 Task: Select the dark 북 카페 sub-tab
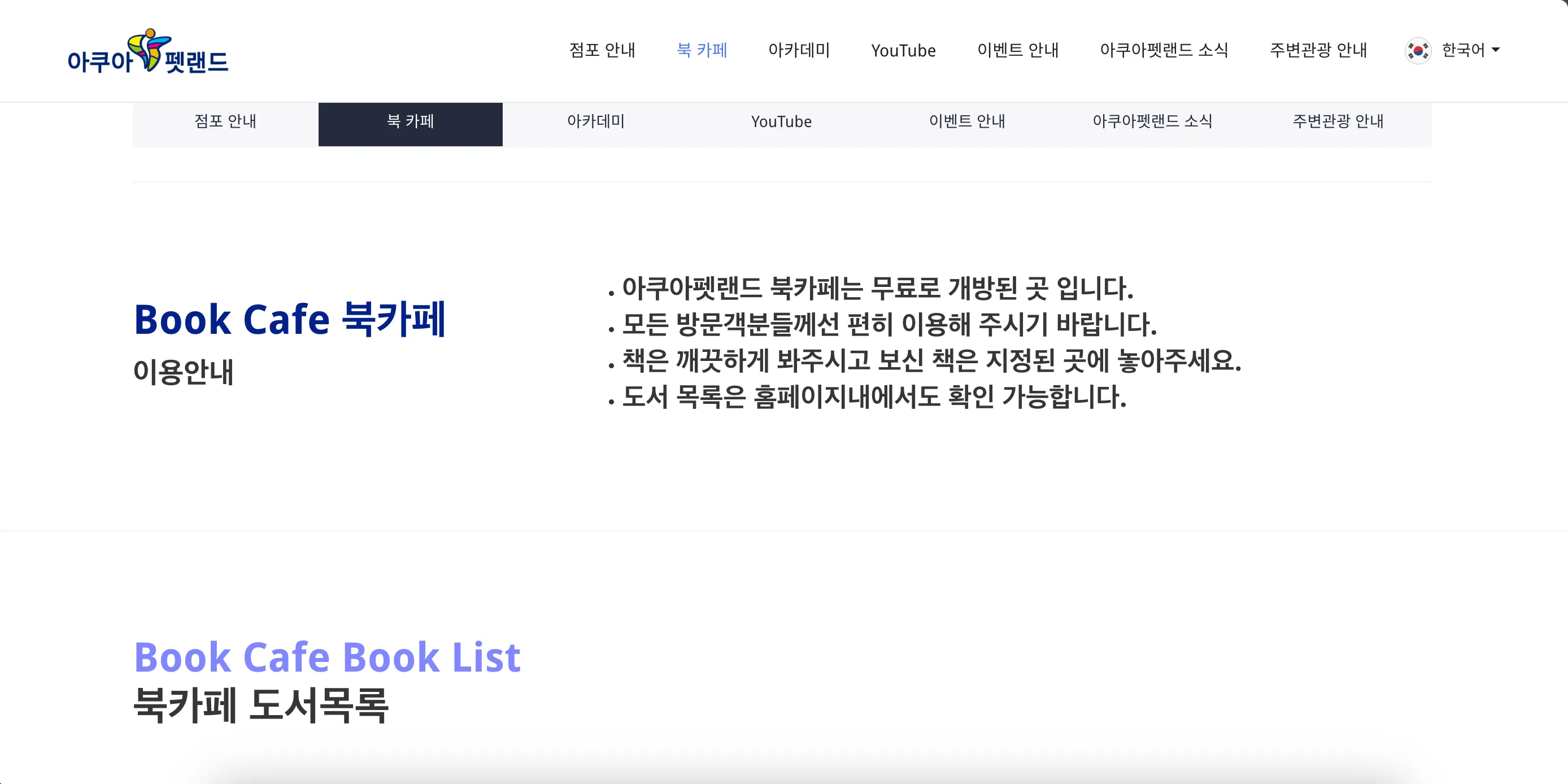410,124
